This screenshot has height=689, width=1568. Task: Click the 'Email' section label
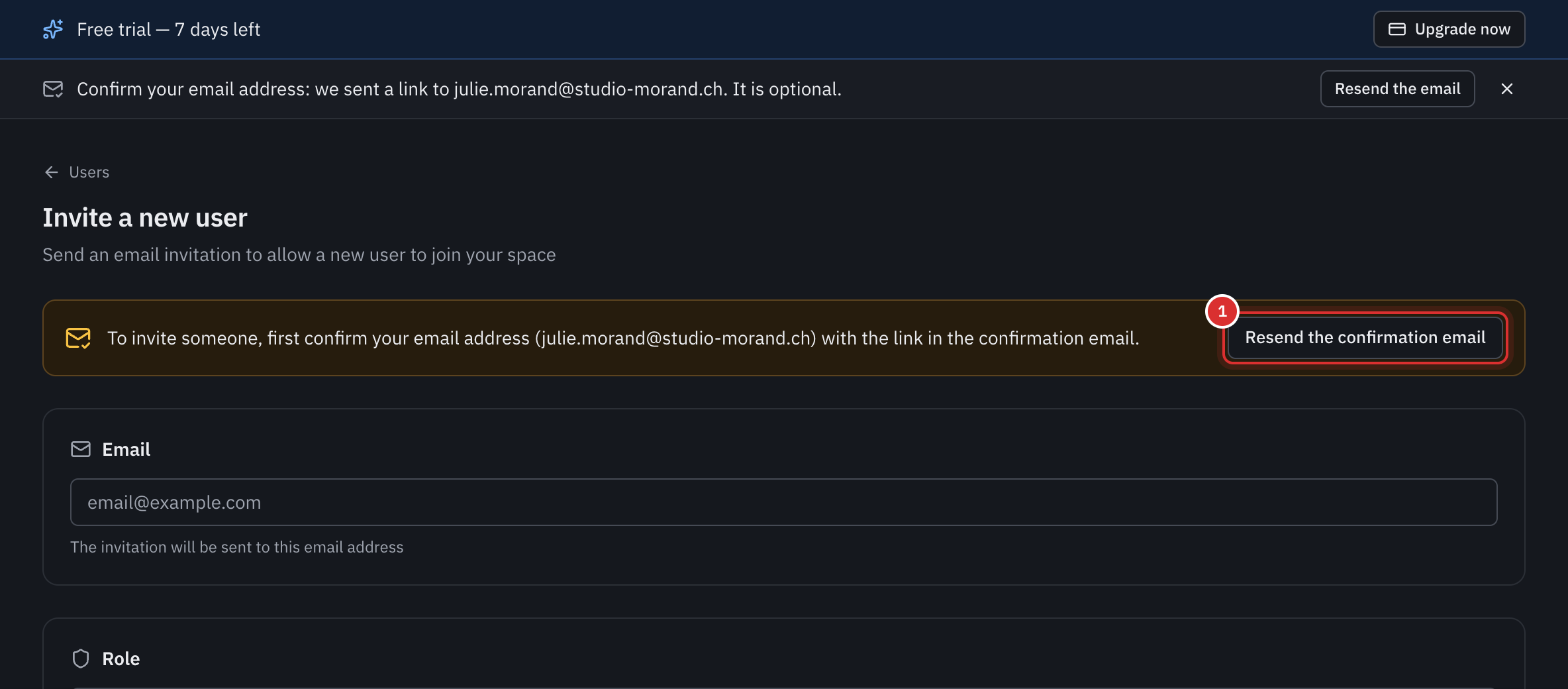[x=126, y=449]
